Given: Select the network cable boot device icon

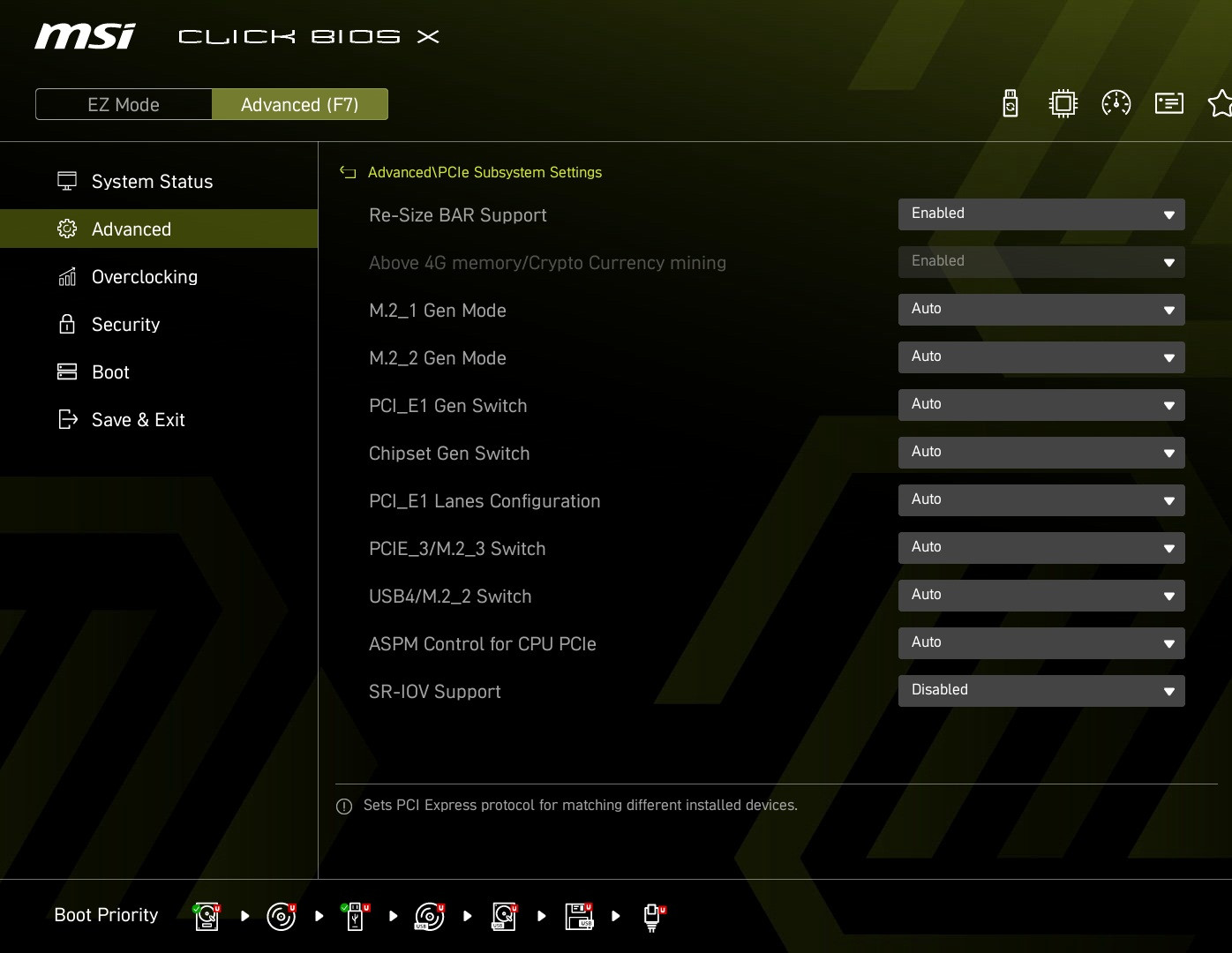Looking at the screenshot, I should pyautogui.click(x=653, y=918).
